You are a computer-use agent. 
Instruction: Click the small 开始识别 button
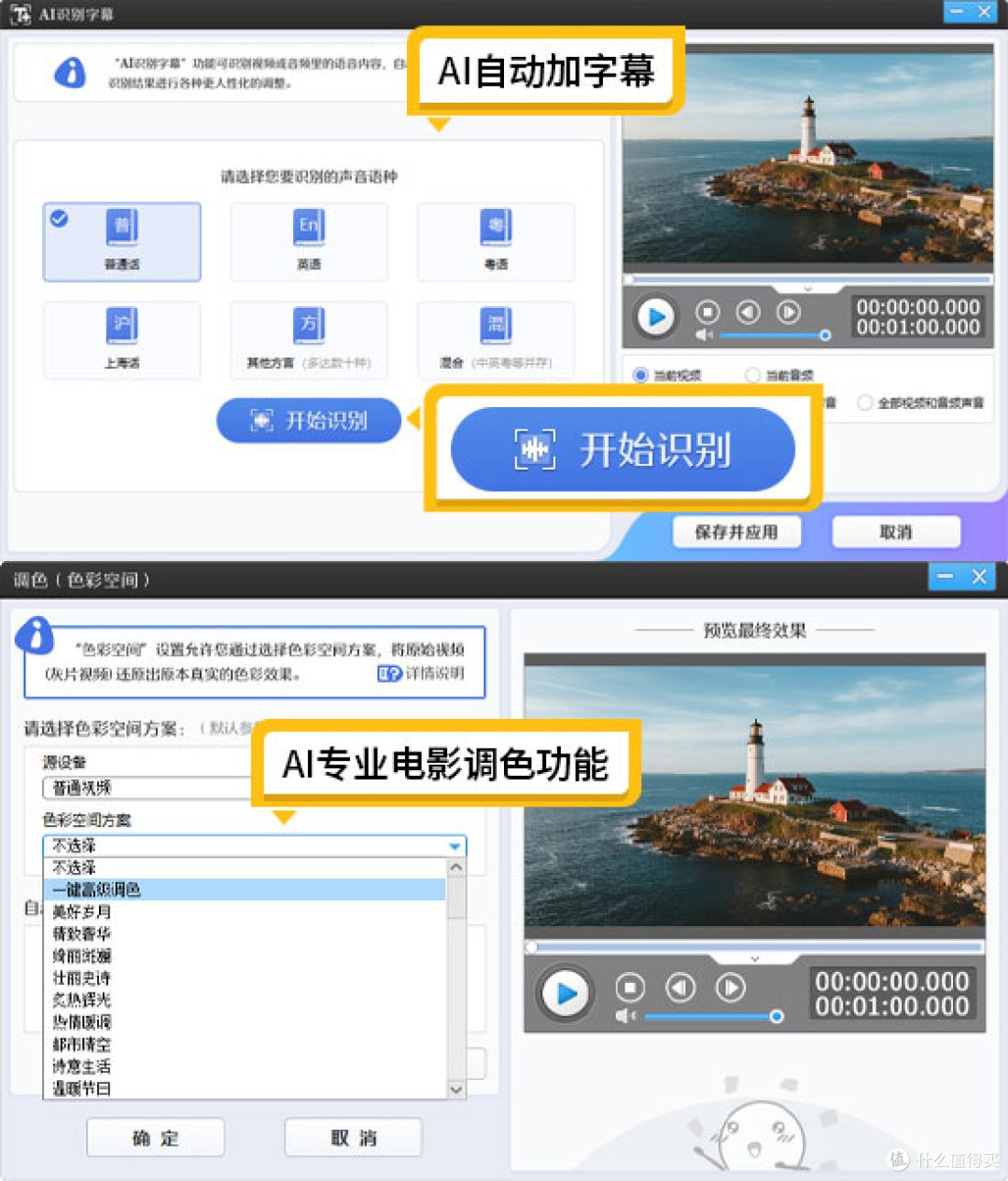pyautogui.click(x=309, y=420)
